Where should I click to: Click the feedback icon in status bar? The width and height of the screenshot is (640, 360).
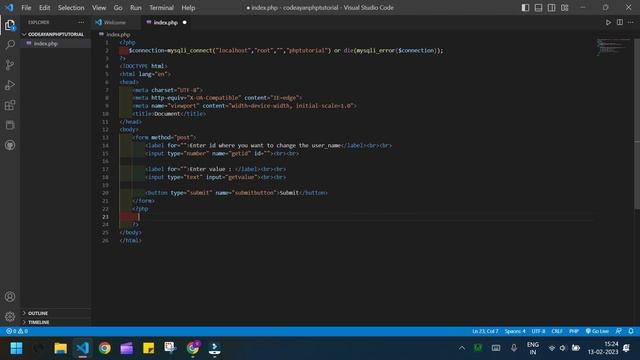click(x=619, y=331)
